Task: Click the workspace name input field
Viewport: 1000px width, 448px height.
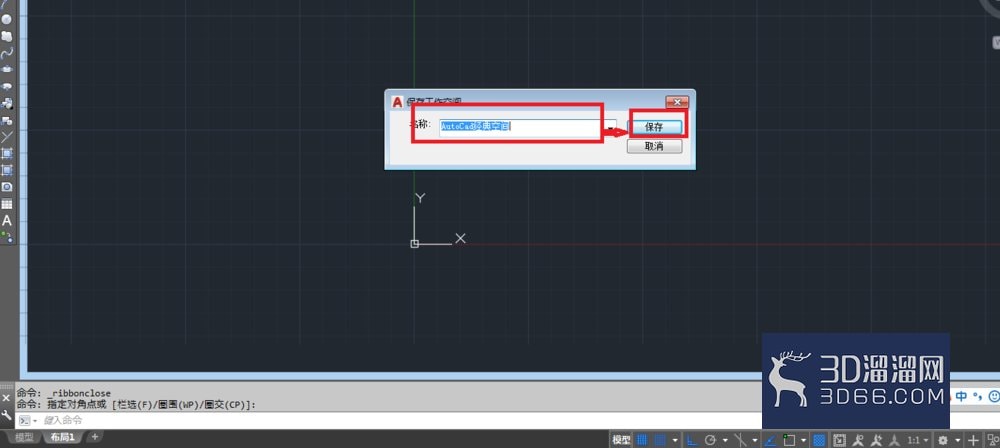Action: 521,126
